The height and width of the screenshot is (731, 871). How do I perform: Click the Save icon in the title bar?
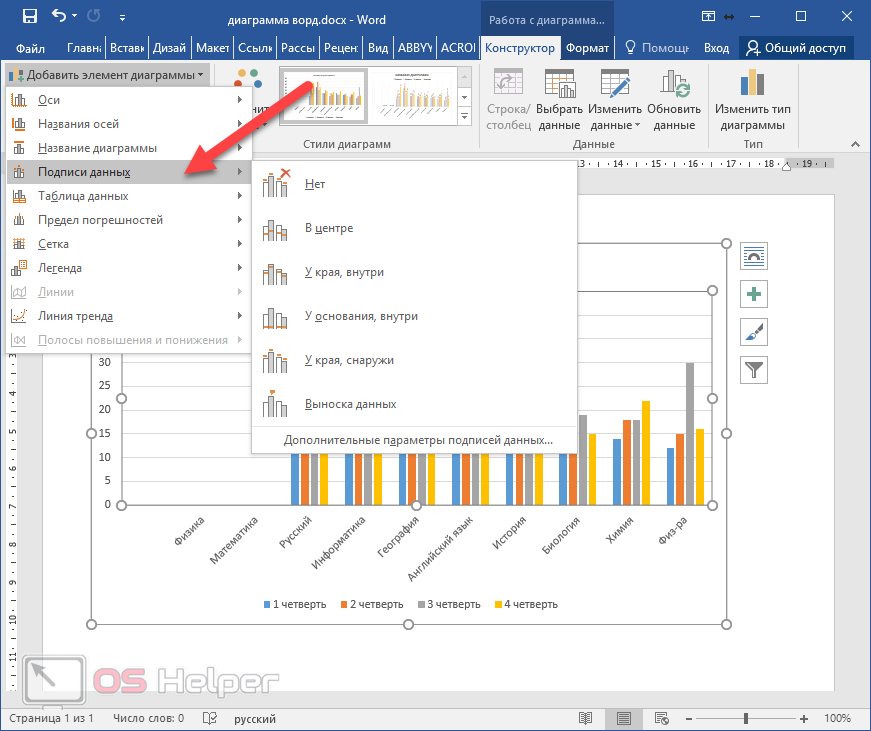click(x=29, y=16)
